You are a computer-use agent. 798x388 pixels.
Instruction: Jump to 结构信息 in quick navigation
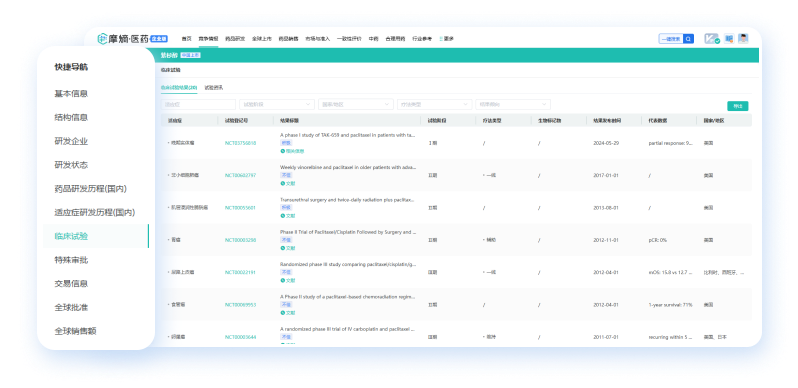click(x=71, y=117)
